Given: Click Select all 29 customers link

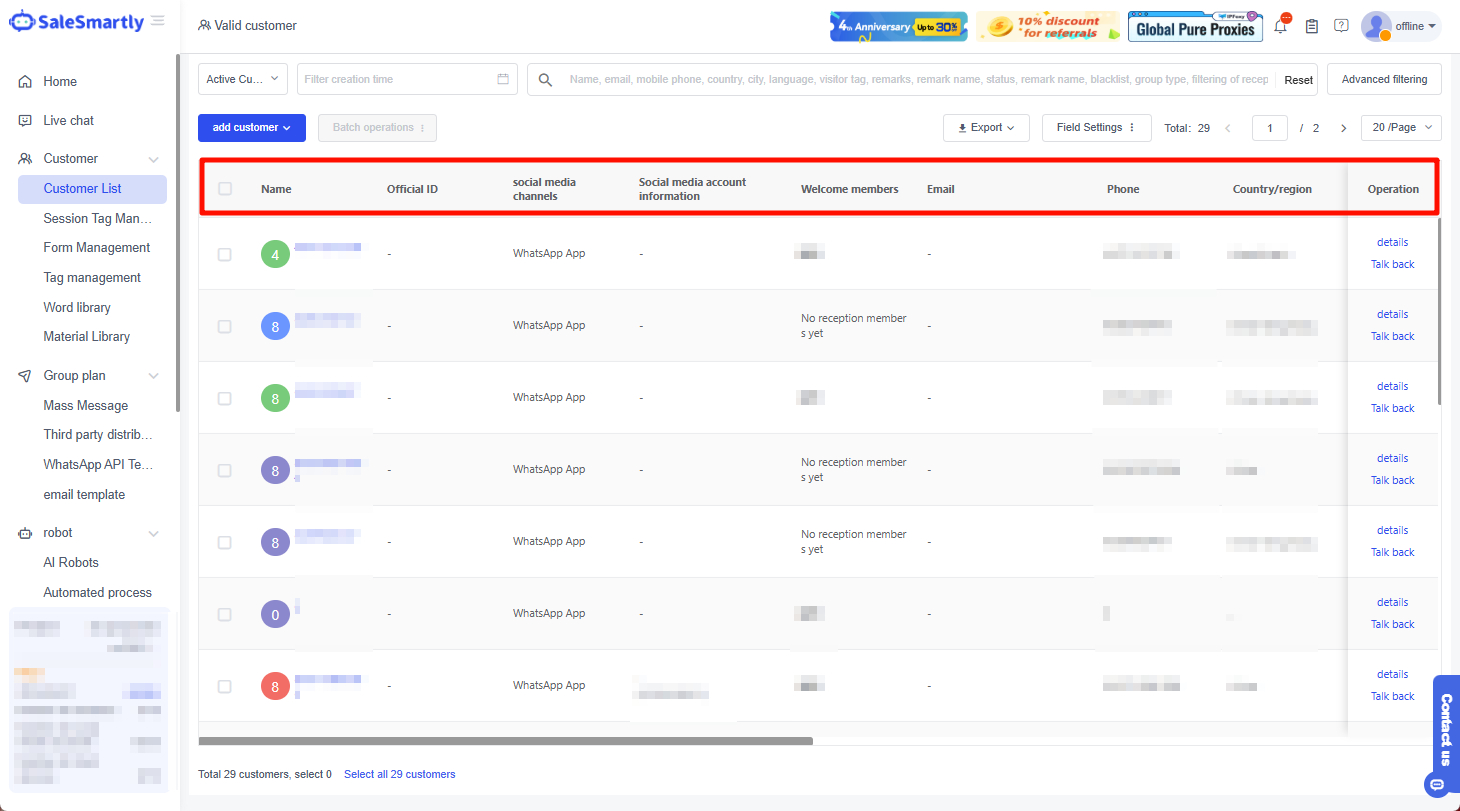Looking at the screenshot, I should click(x=399, y=774).
